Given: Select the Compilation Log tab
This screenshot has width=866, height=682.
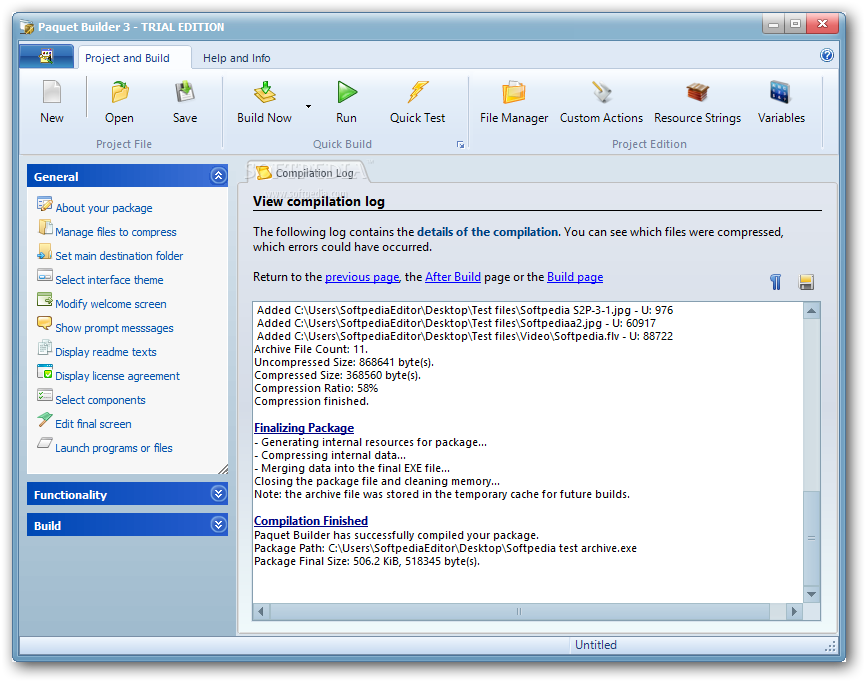Looking at the screenshot, I should pos(307,173).
